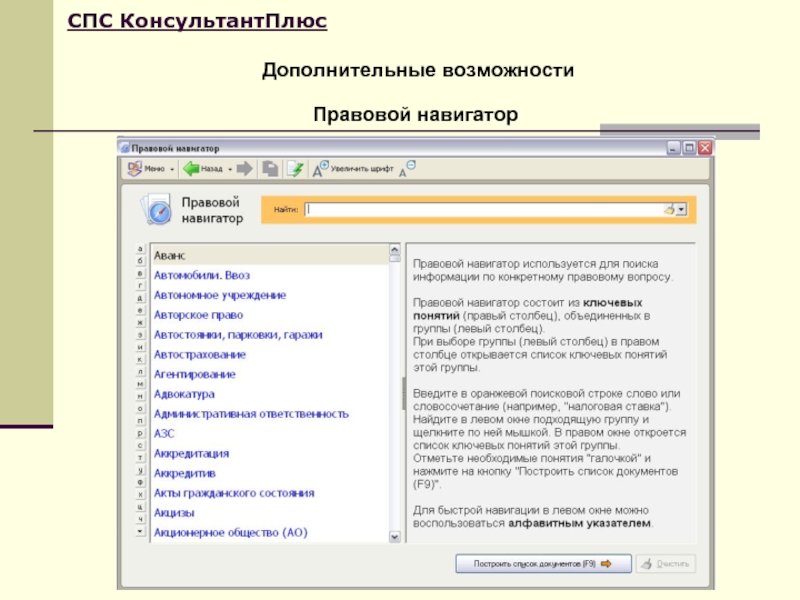800x600 pixels.
Task: Open the Адвокатура group
Action: (x=184, y=394)
